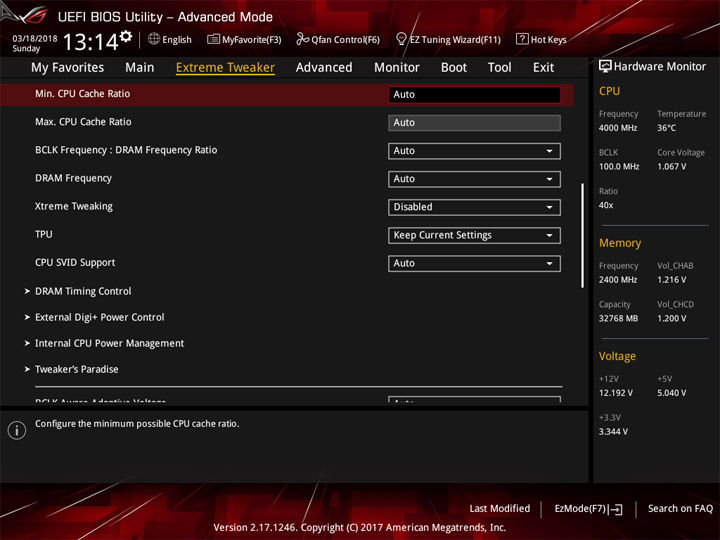Open the DRAM Frequency dropdown
720x540 pixels.
pyautogui.click(x=474, y=179)
